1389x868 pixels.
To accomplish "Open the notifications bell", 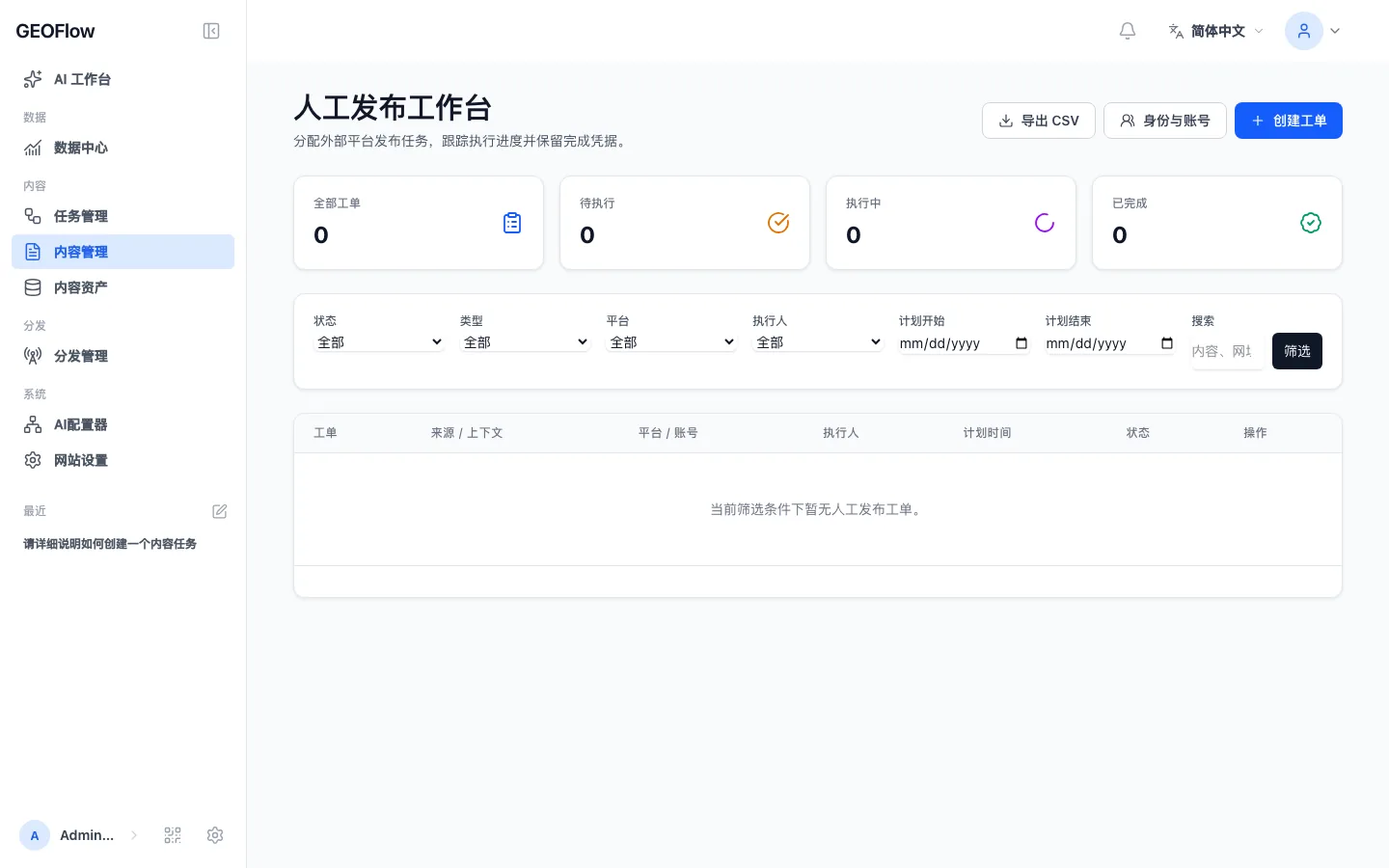I will [x=1128, y=31].
